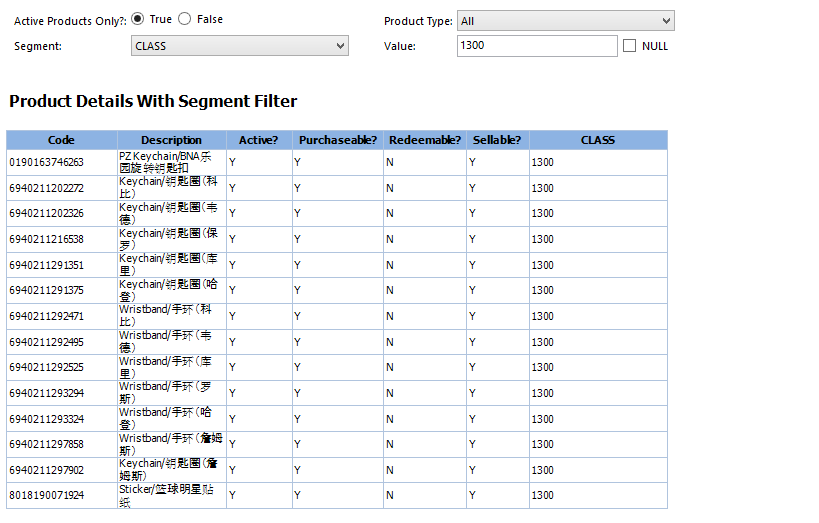Select product code 8018190071924 cell
Viewport: 819px width, 523px height.
tap(47, 495)
